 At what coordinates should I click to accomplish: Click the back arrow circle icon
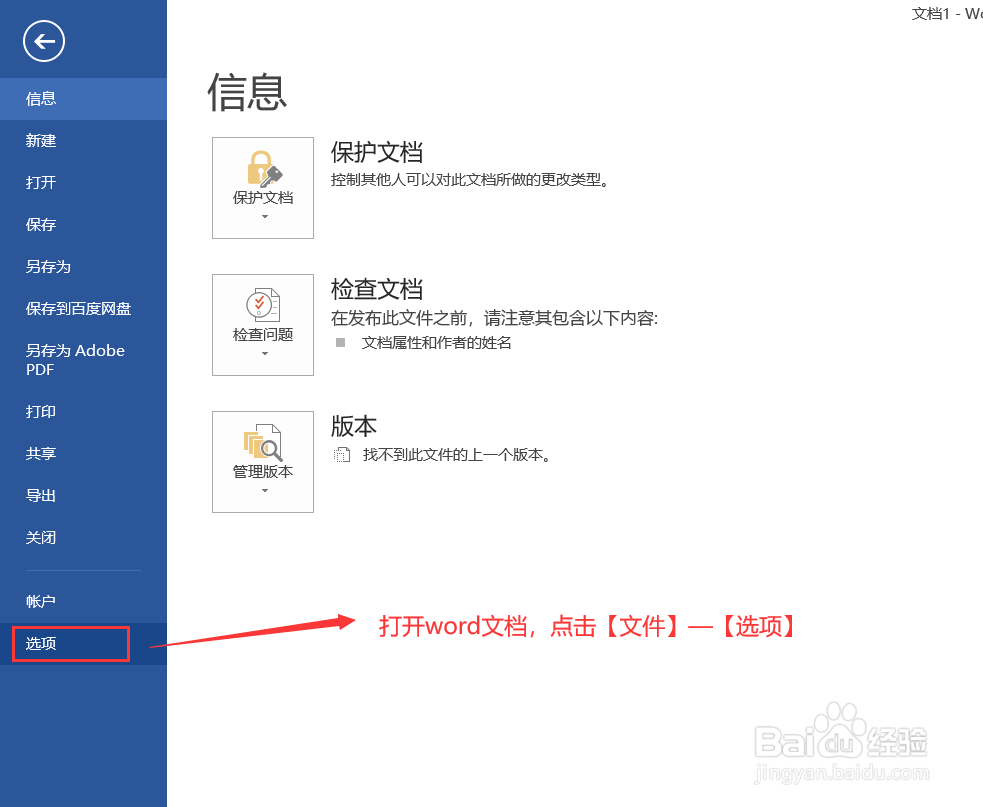click(x=44, y=41)
